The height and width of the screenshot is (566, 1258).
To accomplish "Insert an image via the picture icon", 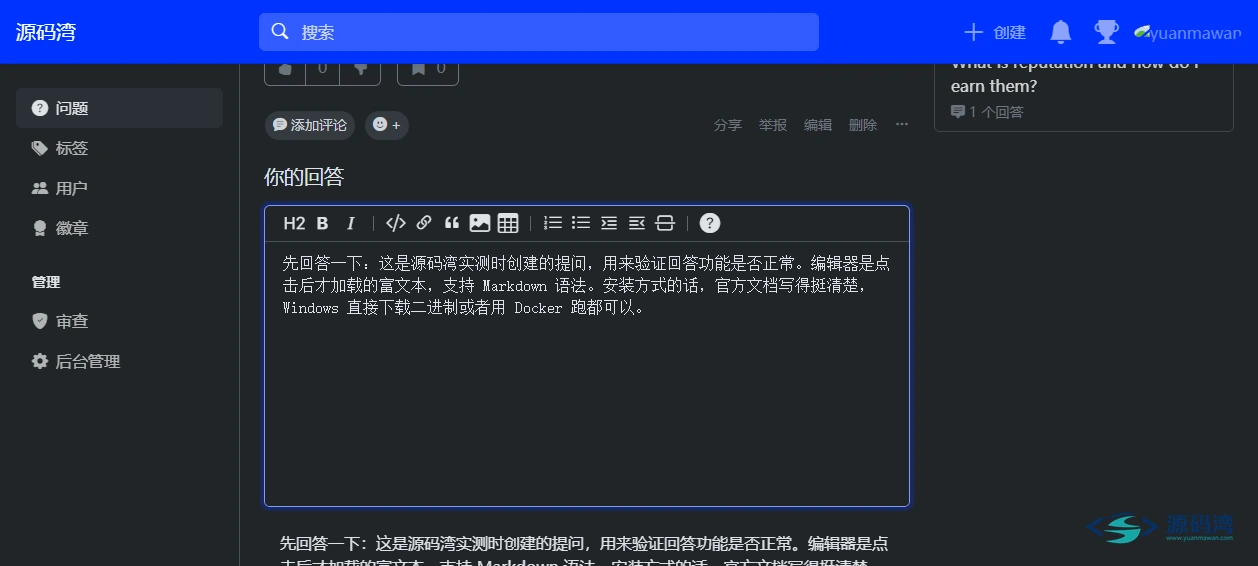I will click(x=480, y=223).
